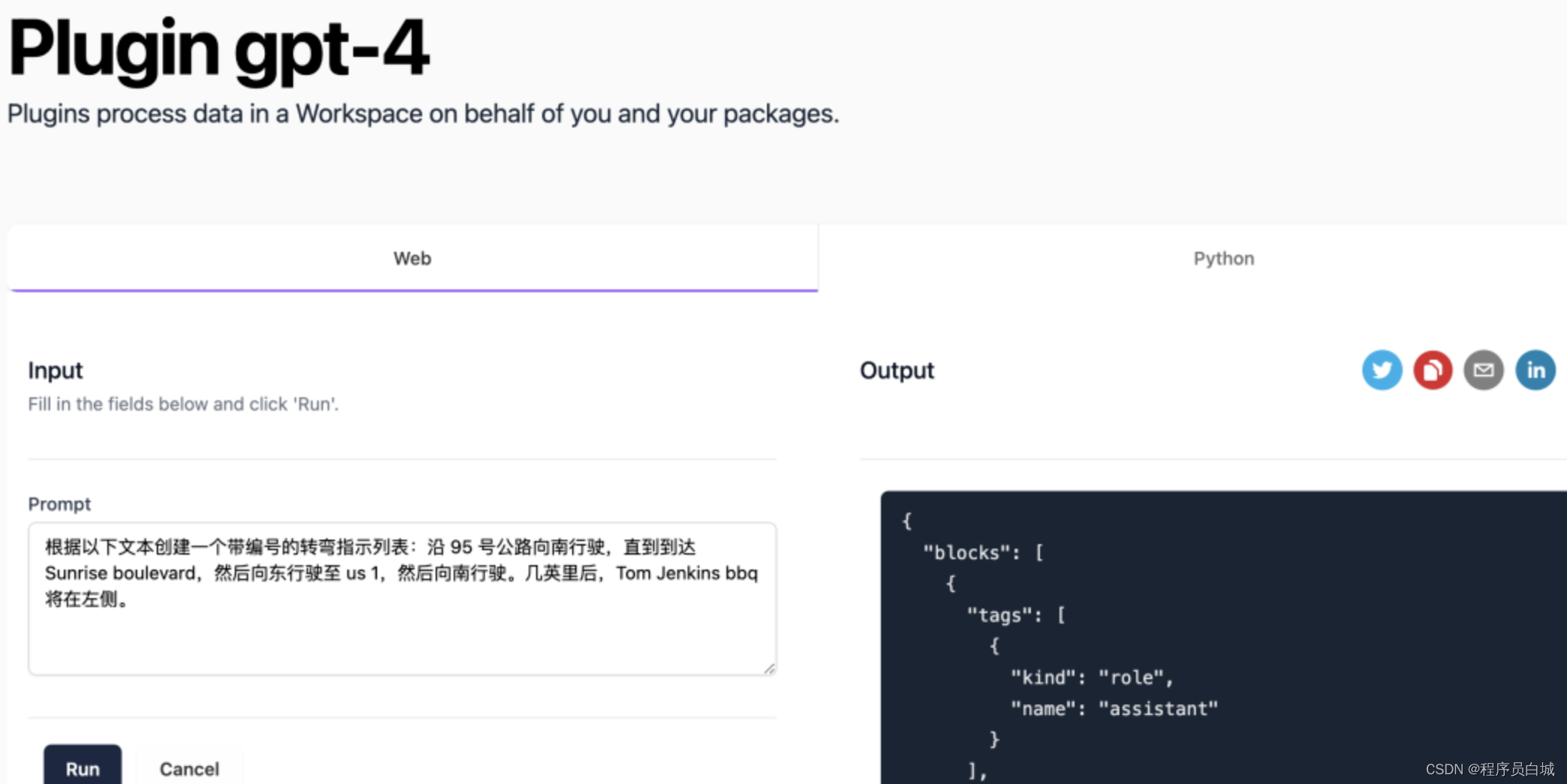Switch to the Web tab
The image size is (1567, 784).
[412, 258]
